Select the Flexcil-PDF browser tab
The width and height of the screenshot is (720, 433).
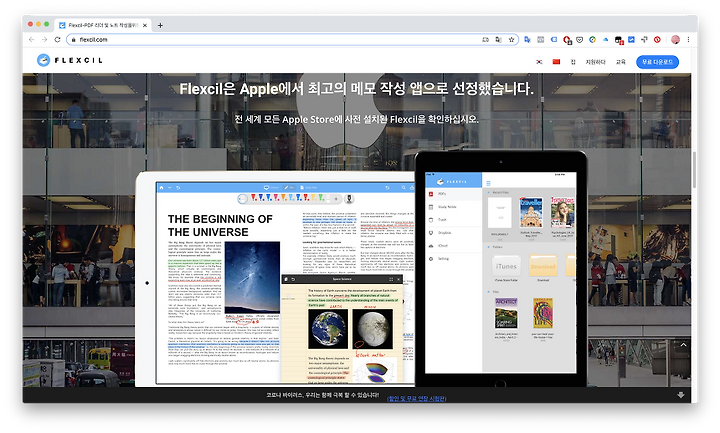102,25
